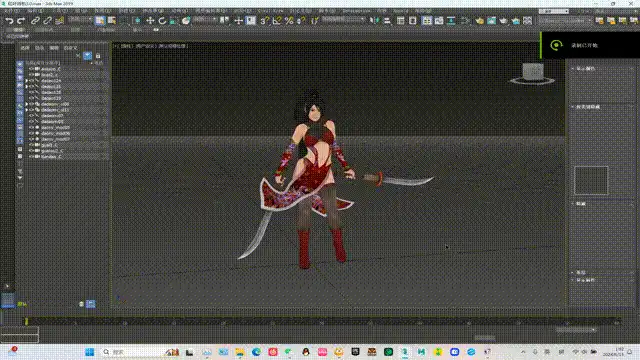Click the Undo arrow icon
The image size is (640, 360).
9,20
